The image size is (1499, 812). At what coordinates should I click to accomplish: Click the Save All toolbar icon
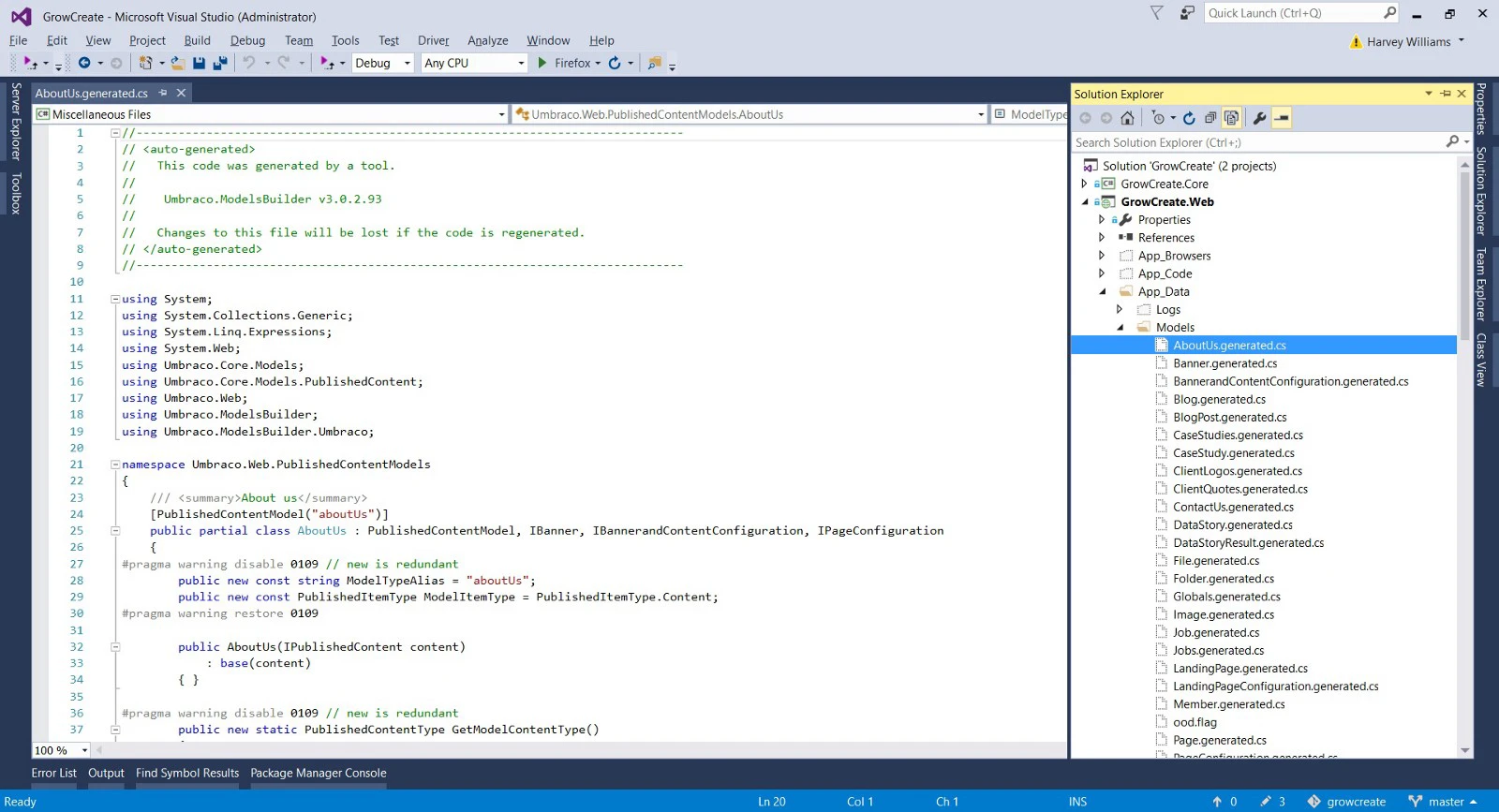click(220, 63)
